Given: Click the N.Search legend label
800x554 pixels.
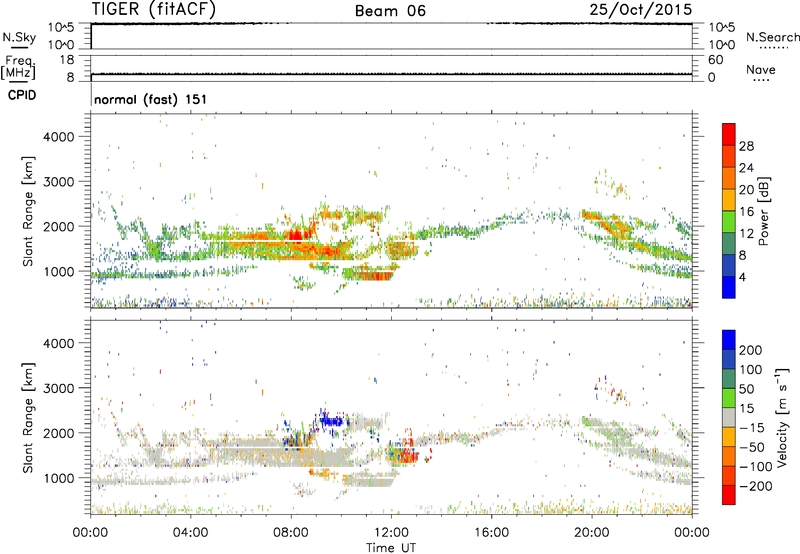Looking at the screenshot, I should click(x=772, y=37).
